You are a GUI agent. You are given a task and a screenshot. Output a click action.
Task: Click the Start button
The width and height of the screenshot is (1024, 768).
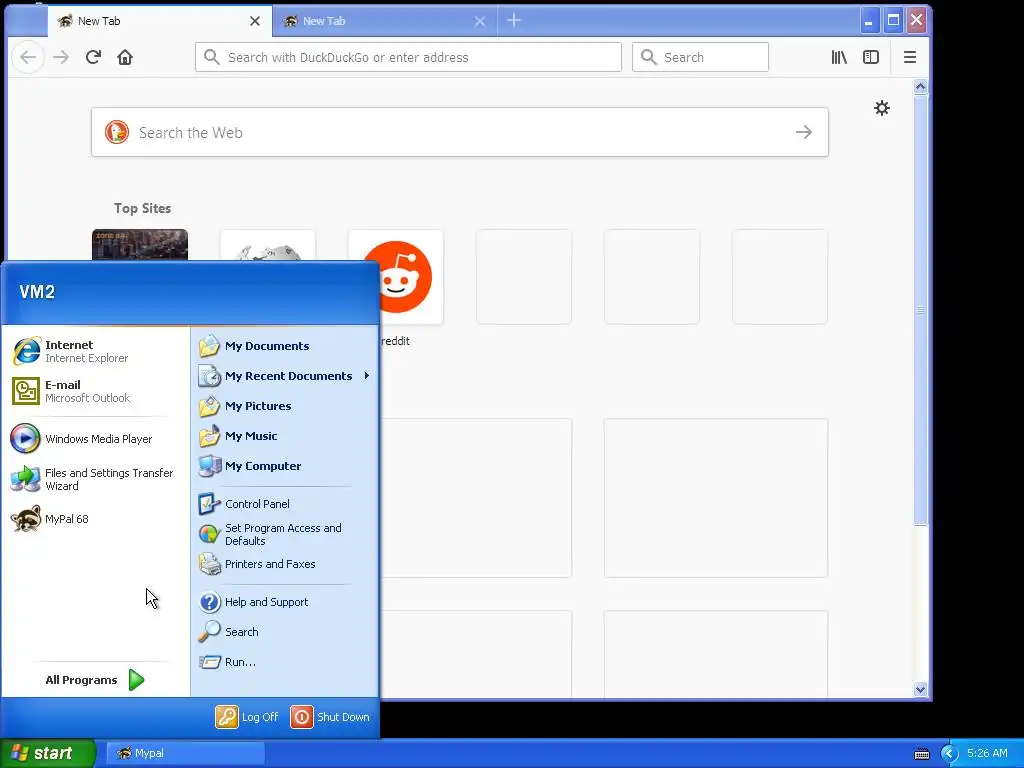click(x=47, y=753)
